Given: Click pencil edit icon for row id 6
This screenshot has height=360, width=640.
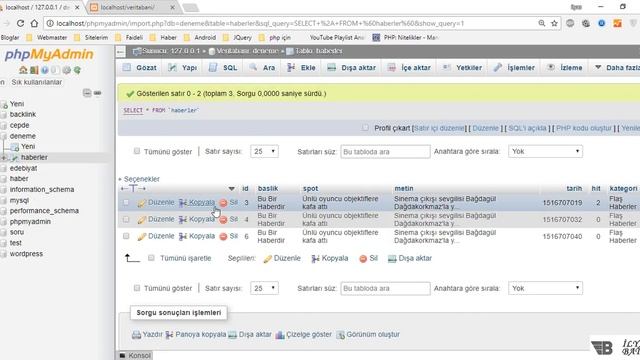Looking at the screenshot, I should coord(141,236).
